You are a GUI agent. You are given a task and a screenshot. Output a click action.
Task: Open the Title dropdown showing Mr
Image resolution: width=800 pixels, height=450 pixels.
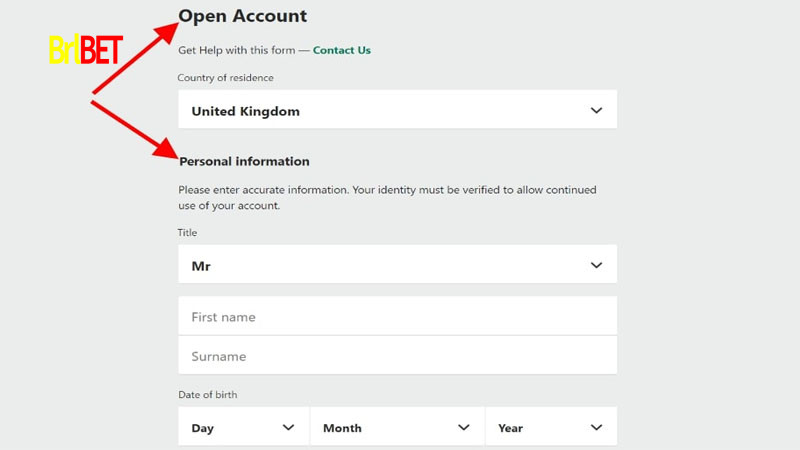point(397,266)
